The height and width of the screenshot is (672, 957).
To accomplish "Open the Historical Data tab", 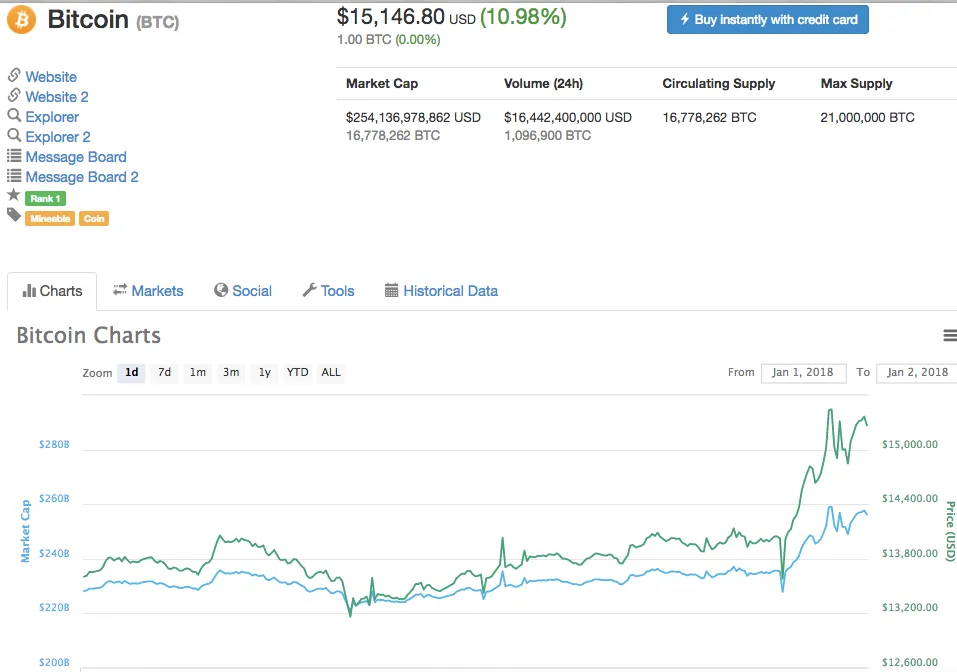I will 441,291.
